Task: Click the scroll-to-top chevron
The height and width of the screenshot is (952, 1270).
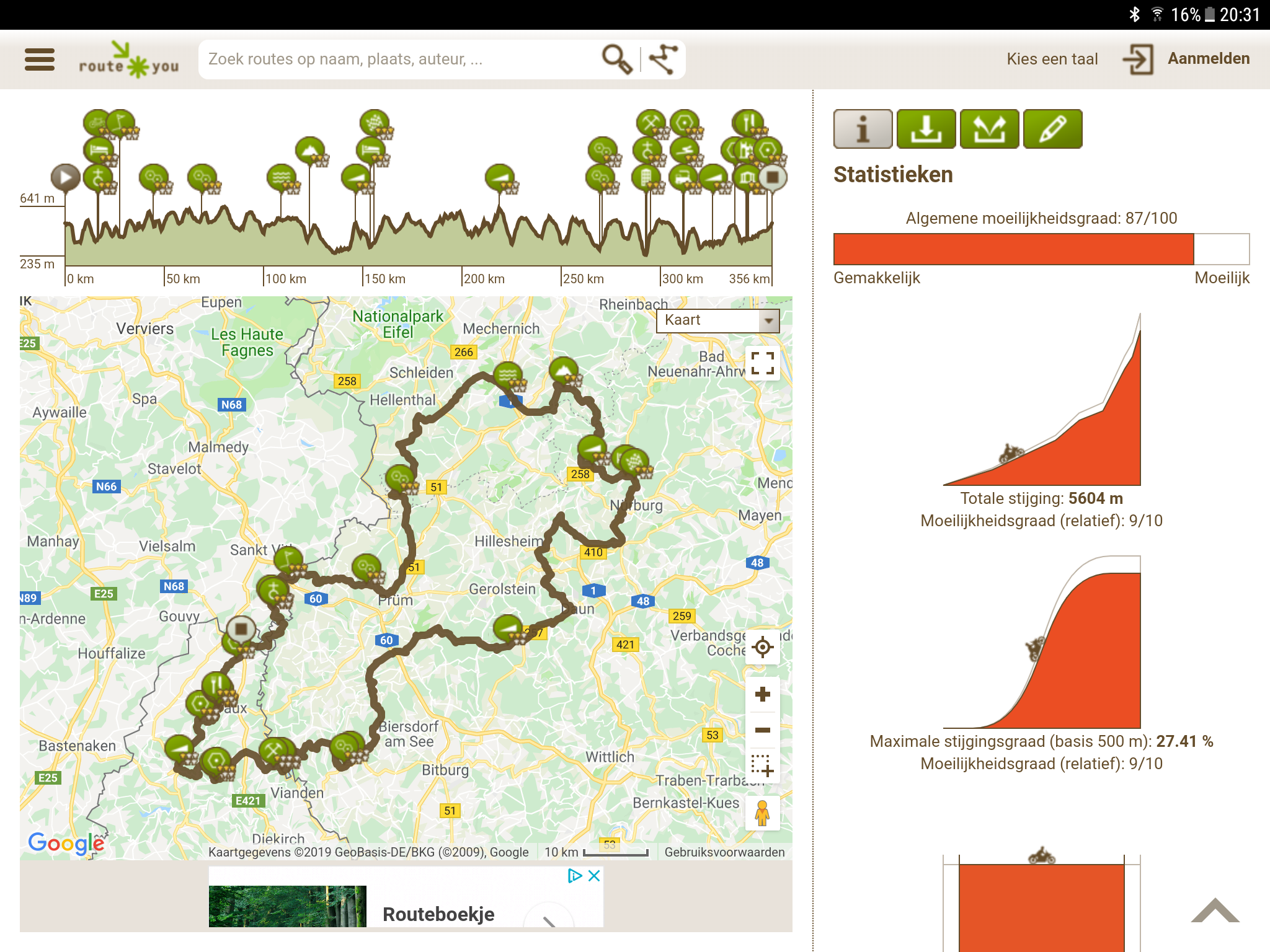Action: 1215,910
